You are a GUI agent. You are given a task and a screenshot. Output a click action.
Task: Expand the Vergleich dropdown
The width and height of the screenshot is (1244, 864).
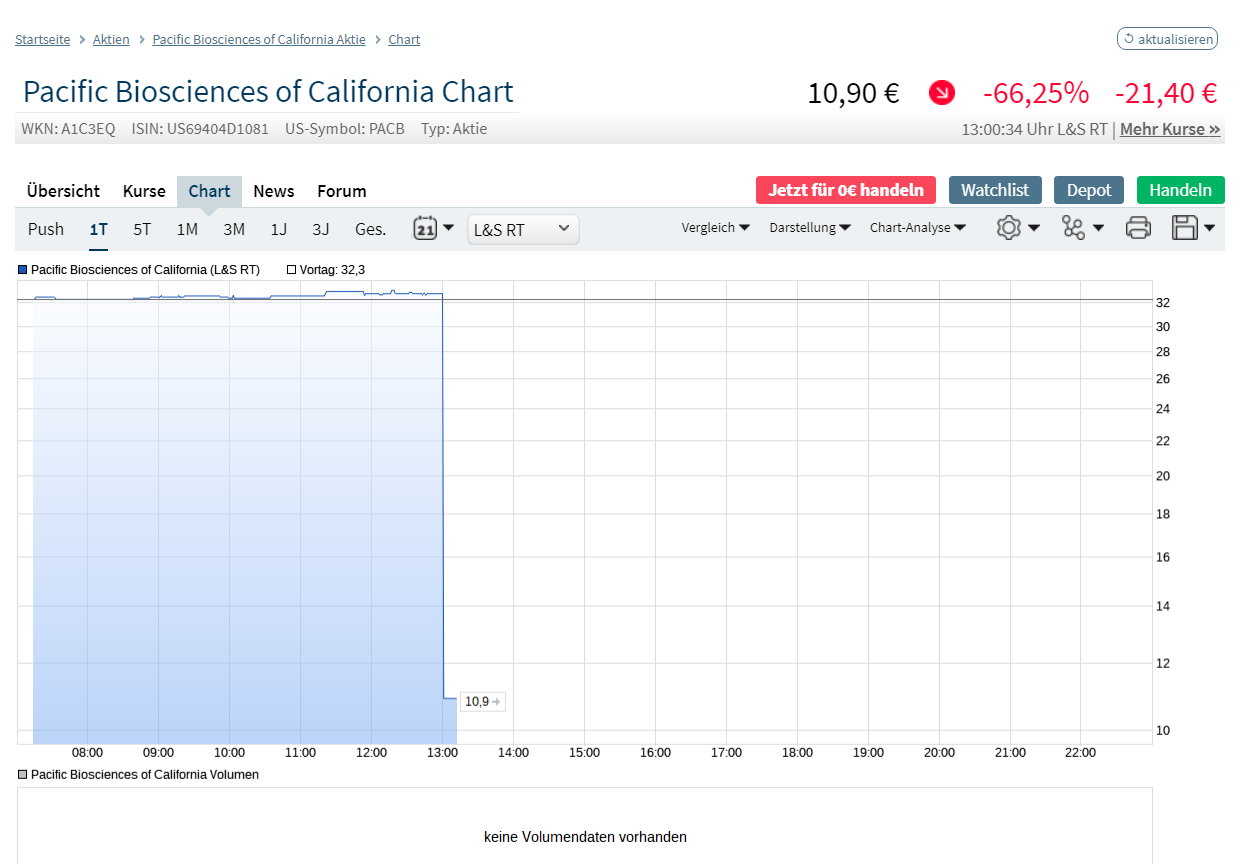pyautogui.click(x=715, y=228)
